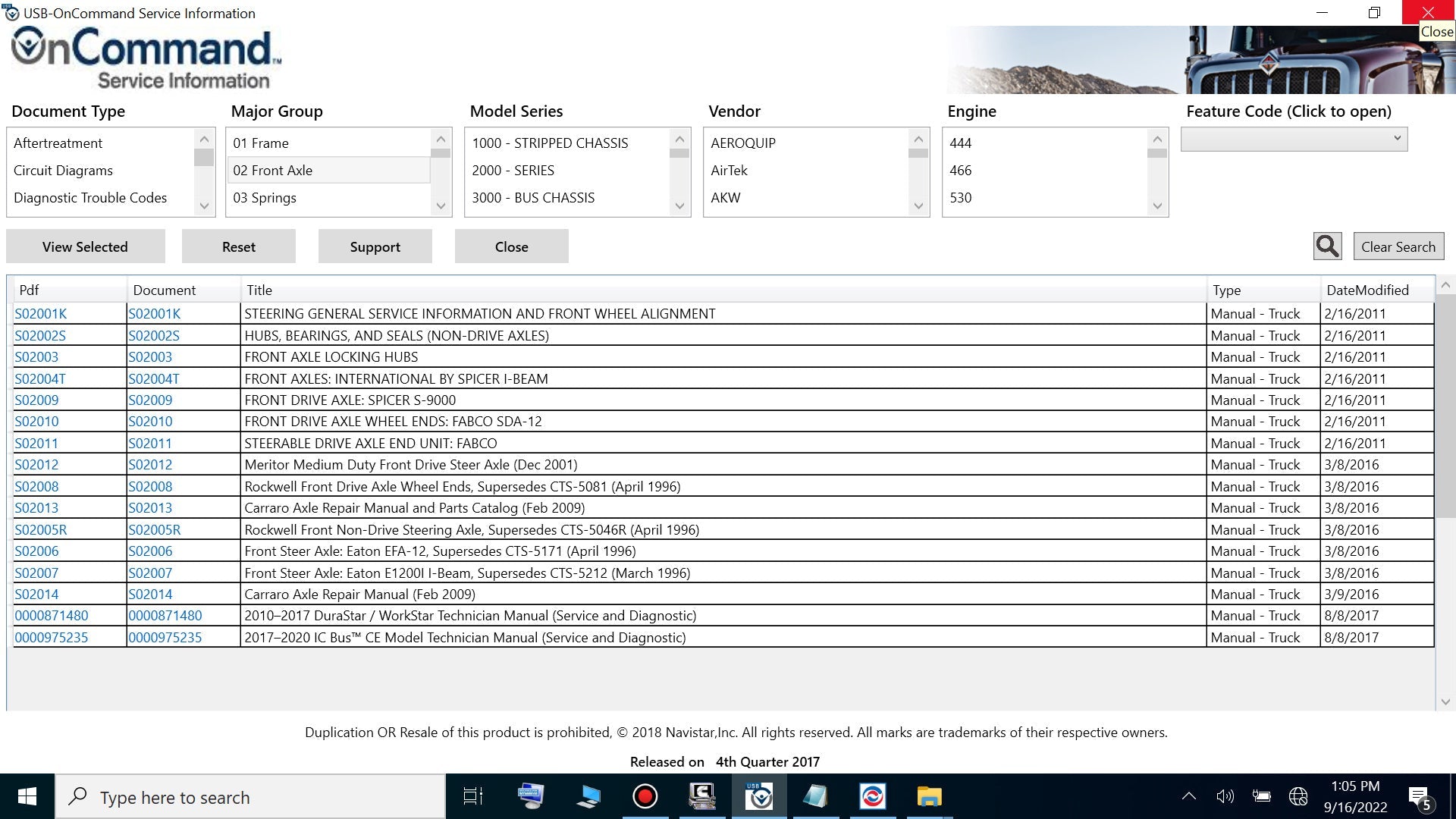Image resolution: width=1456 pixels, height=819 pixels.
Task: Click the red record icon in the taskbar
Action: tap(645, 796)
